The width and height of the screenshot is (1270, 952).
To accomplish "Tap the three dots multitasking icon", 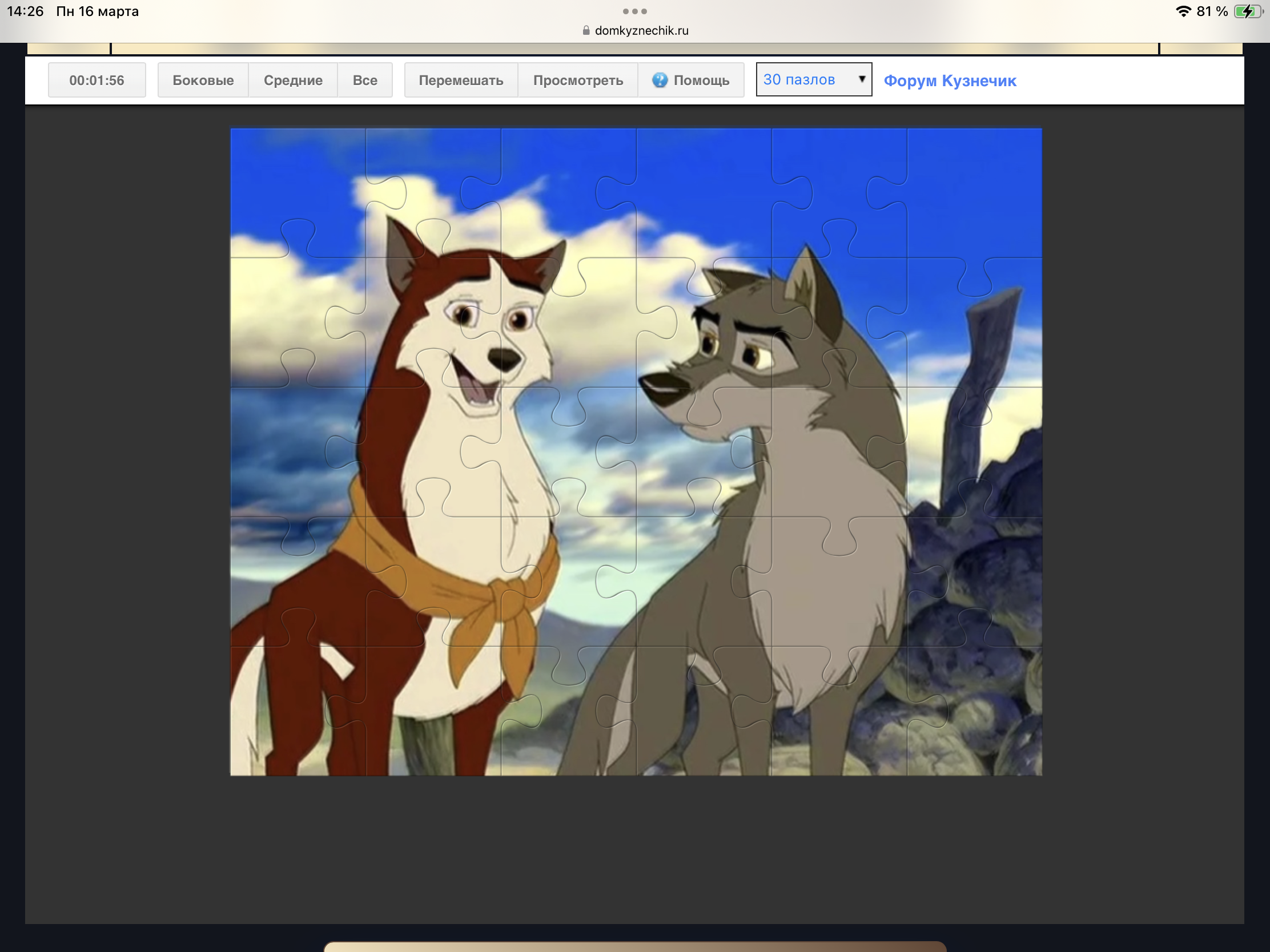I will [x=634, y=11].
